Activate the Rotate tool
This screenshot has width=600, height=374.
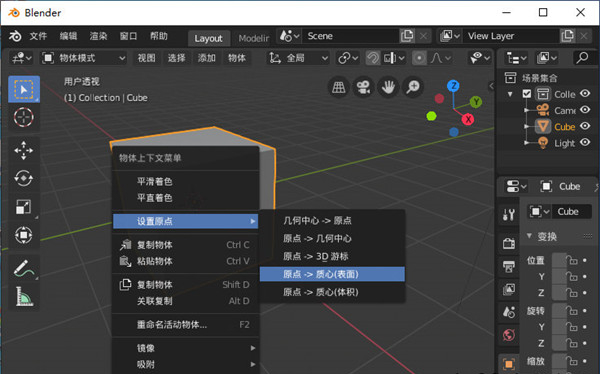23,178
